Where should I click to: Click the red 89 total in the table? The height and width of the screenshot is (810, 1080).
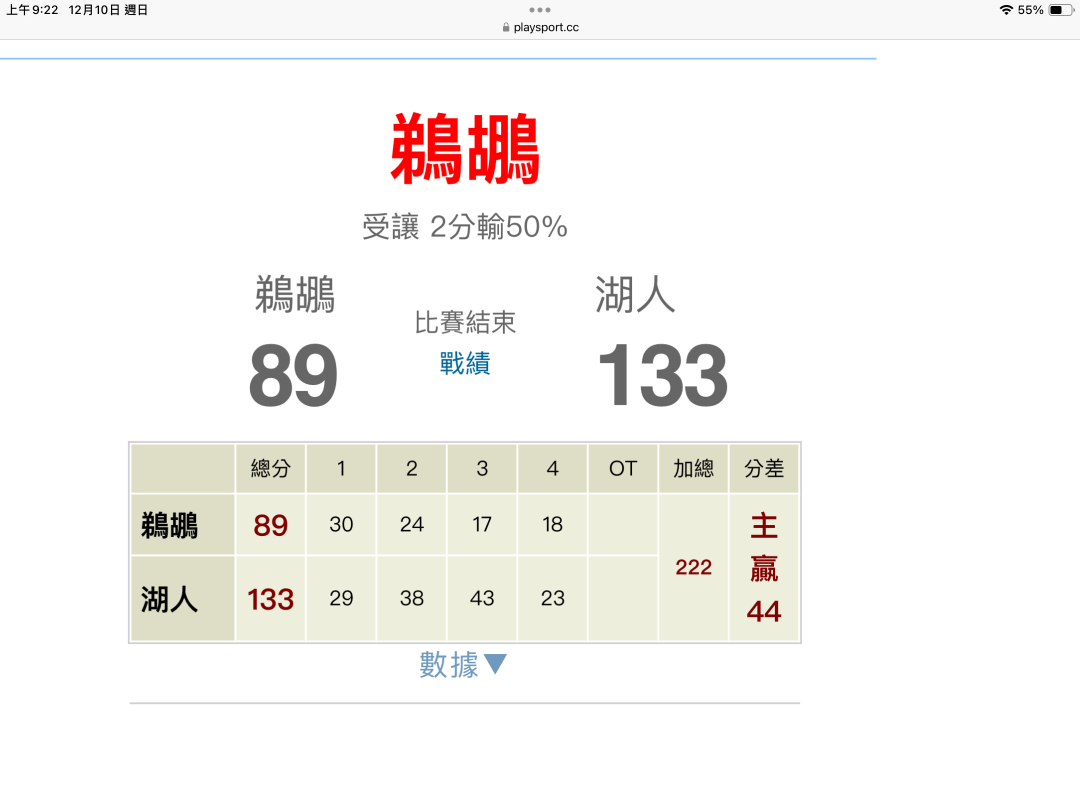click(271, 525)
